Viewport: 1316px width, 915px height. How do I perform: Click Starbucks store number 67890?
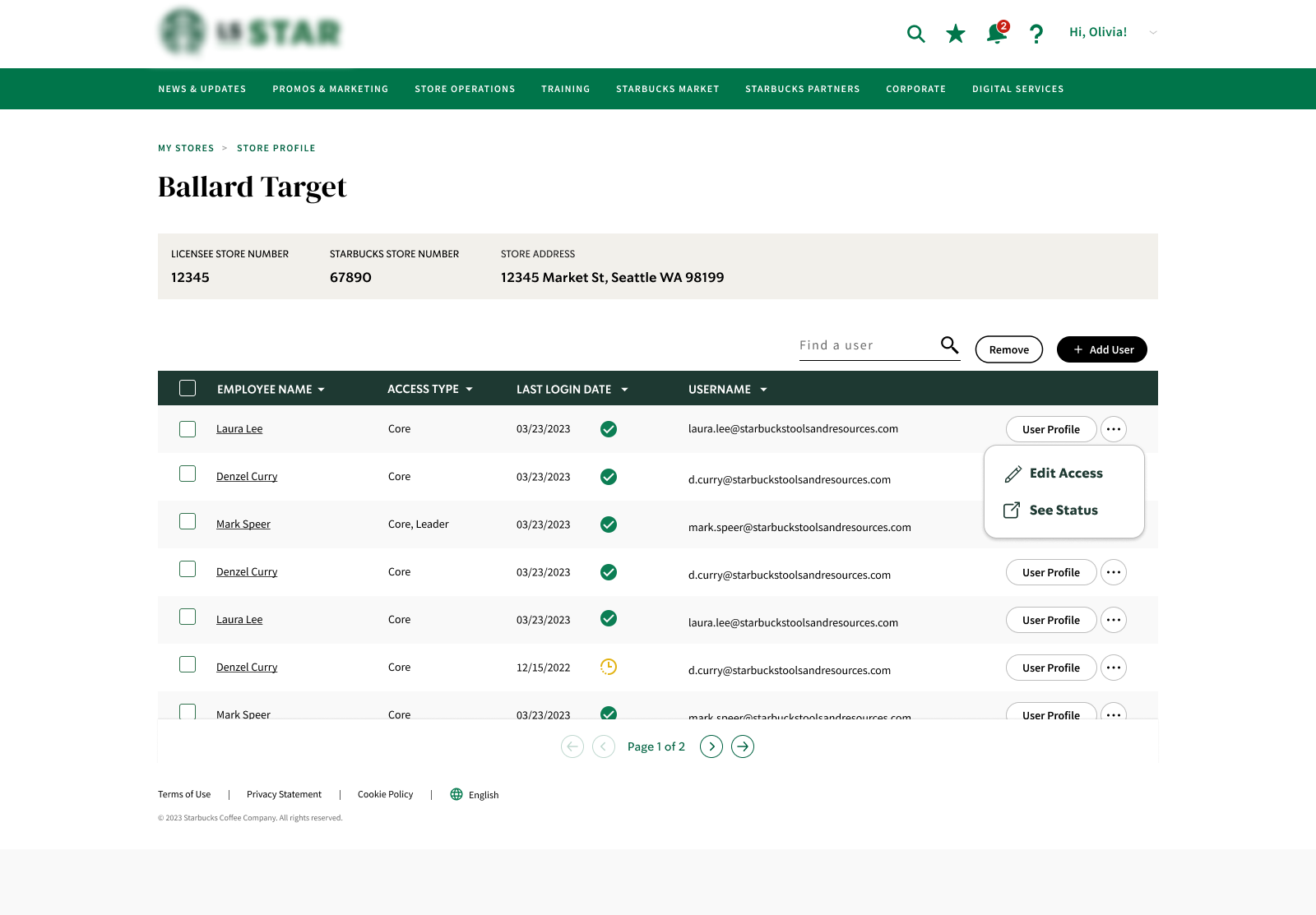350,277
